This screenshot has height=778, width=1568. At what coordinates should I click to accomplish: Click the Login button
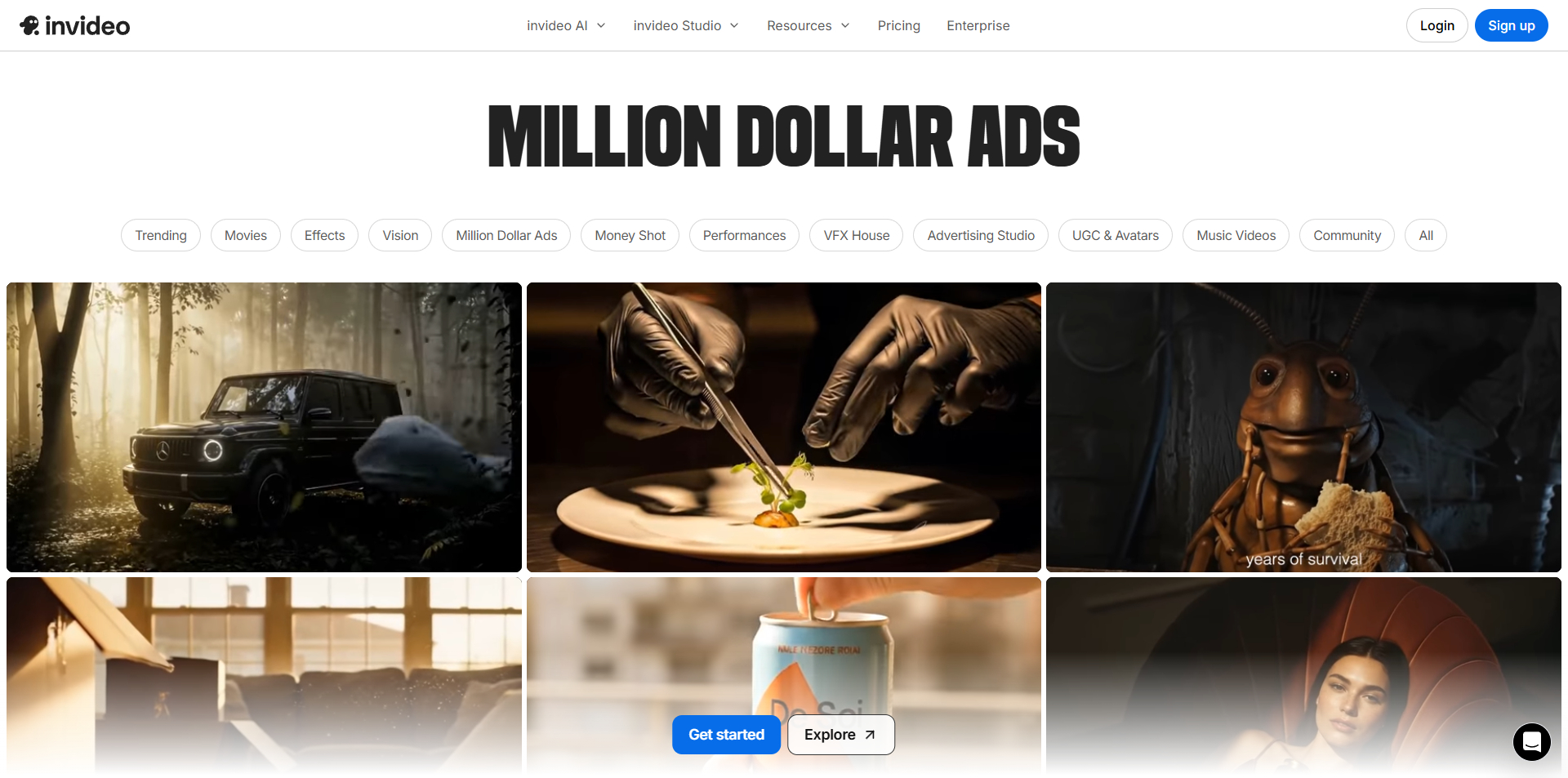(1437, 25)
